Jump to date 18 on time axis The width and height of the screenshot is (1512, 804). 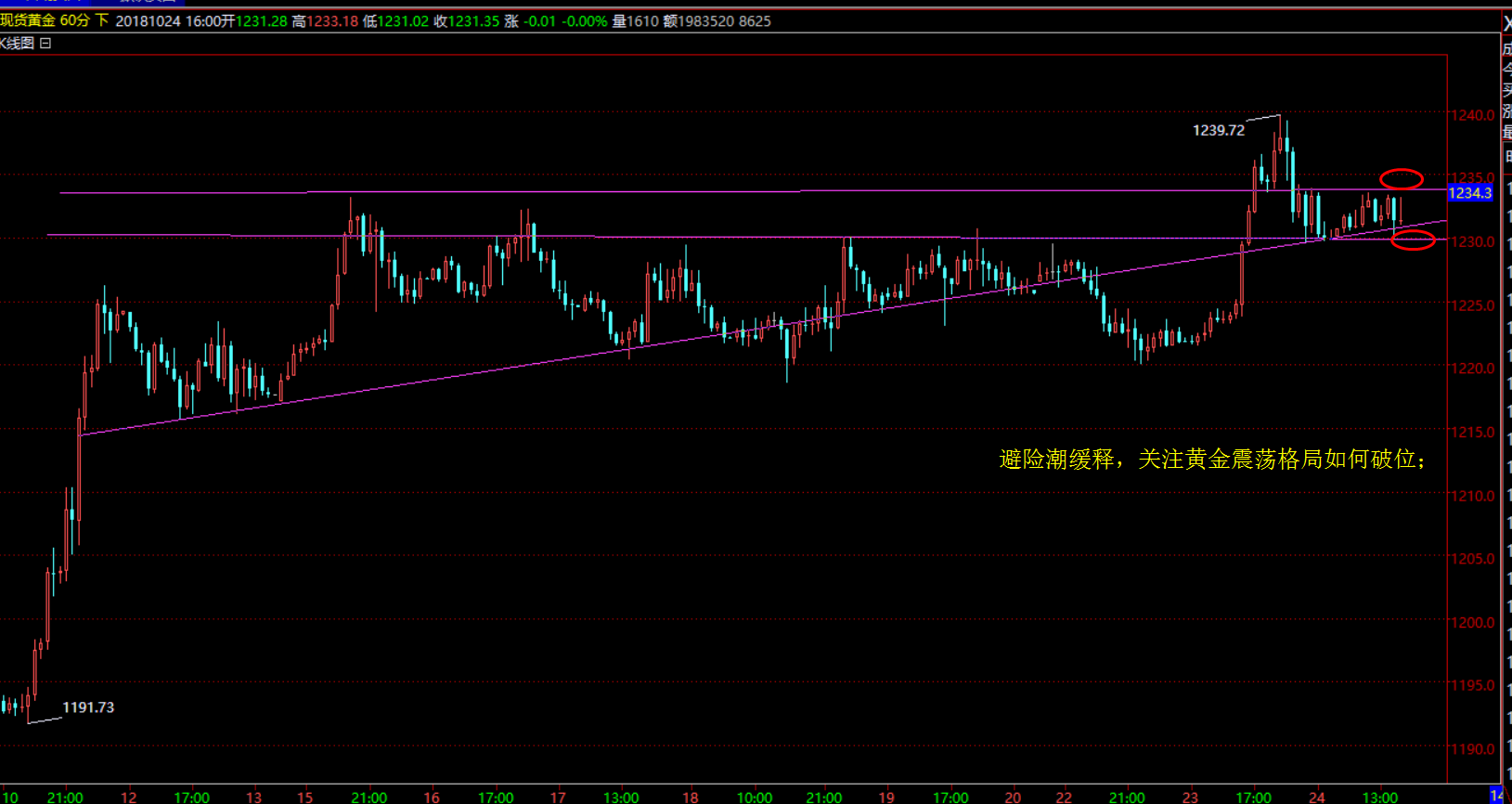691,797
